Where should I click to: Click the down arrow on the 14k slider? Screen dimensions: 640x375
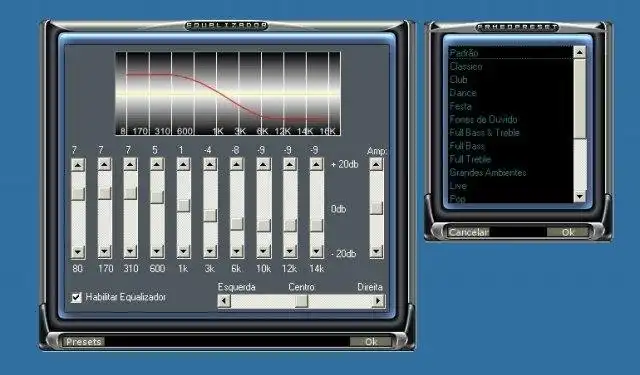(316, 251)
